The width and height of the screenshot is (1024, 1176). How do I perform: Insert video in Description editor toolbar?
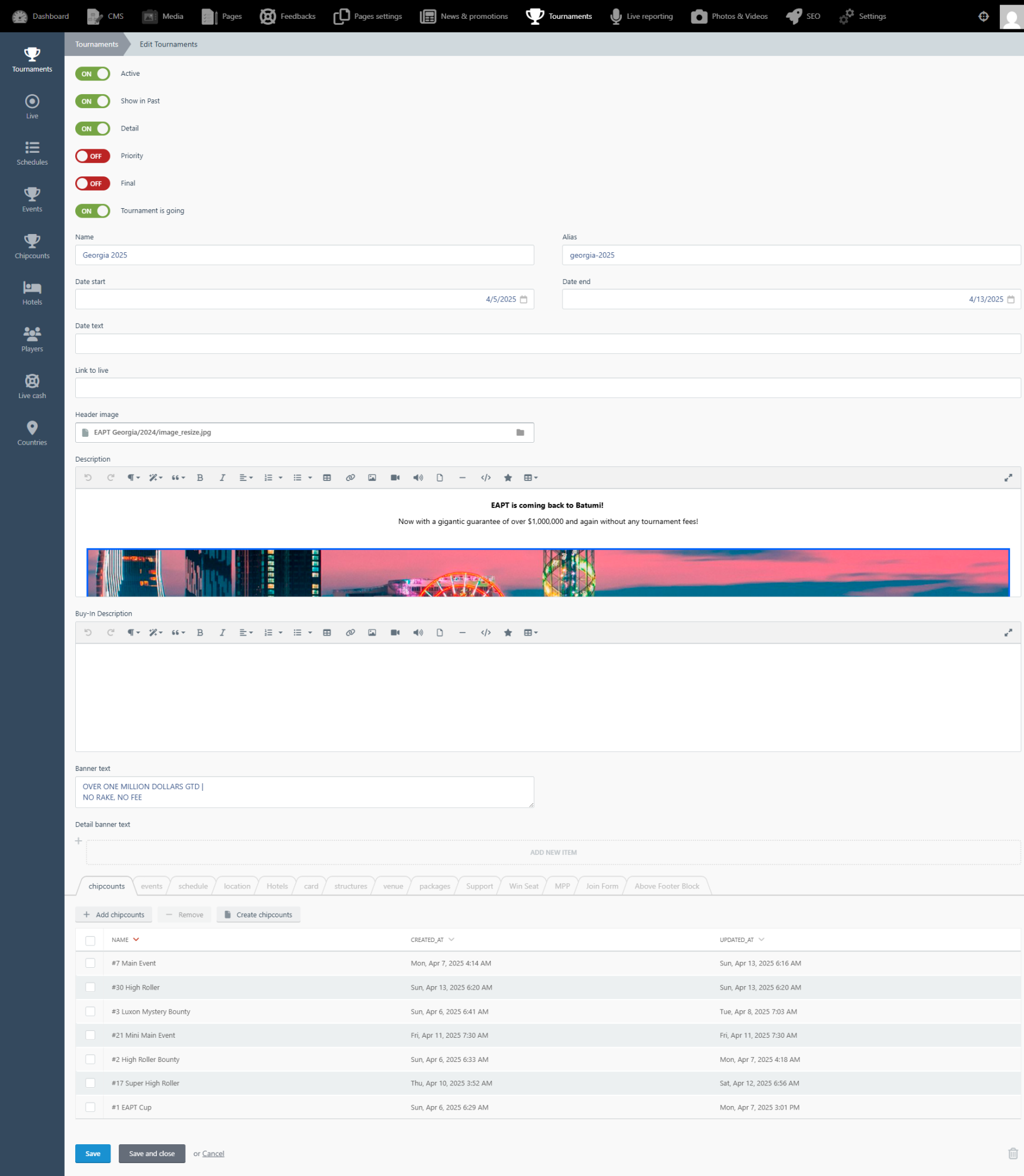coord(395,478)
